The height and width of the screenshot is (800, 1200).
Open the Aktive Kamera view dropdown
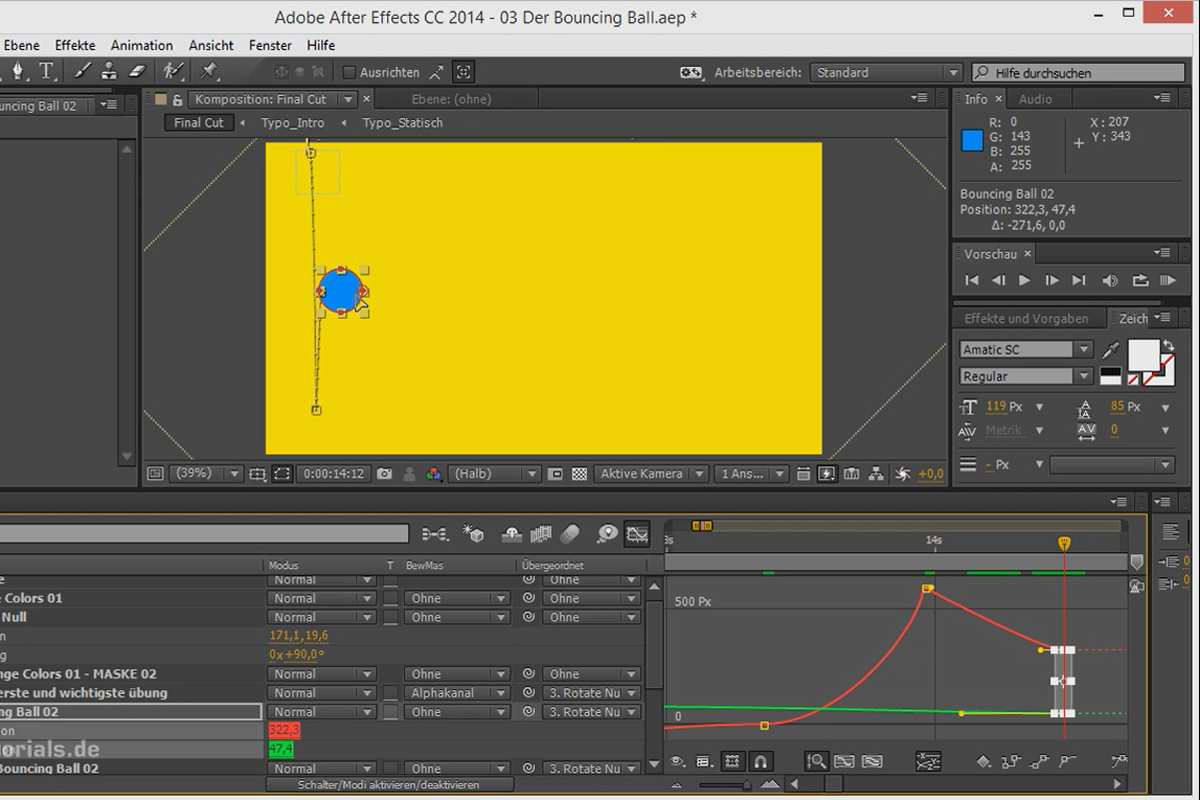[651, 474]
